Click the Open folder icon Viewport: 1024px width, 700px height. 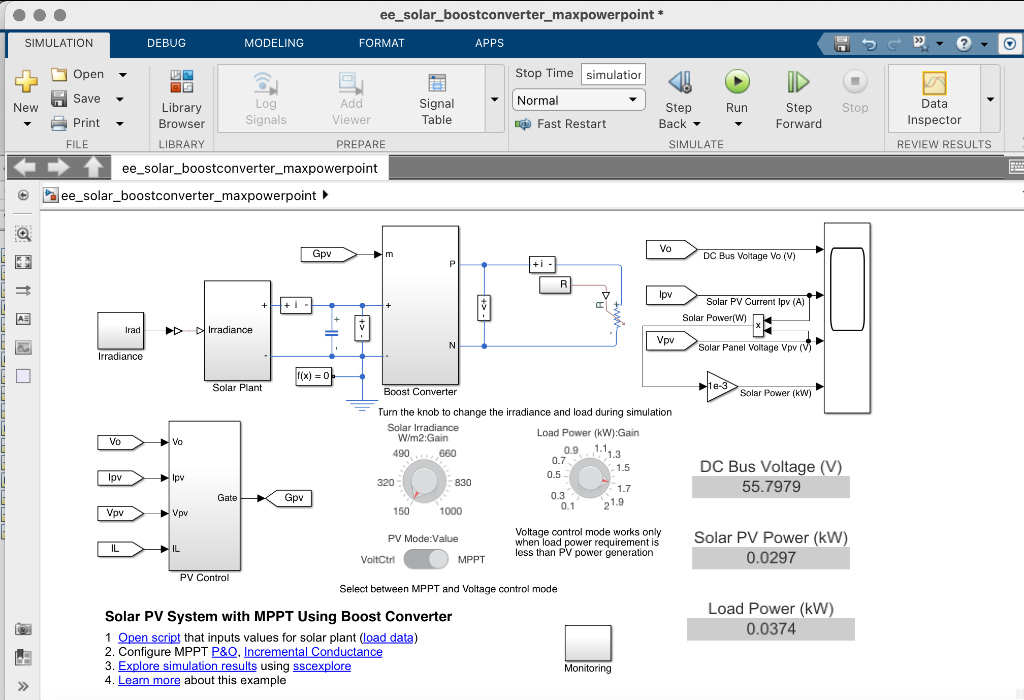pos(59,74)
